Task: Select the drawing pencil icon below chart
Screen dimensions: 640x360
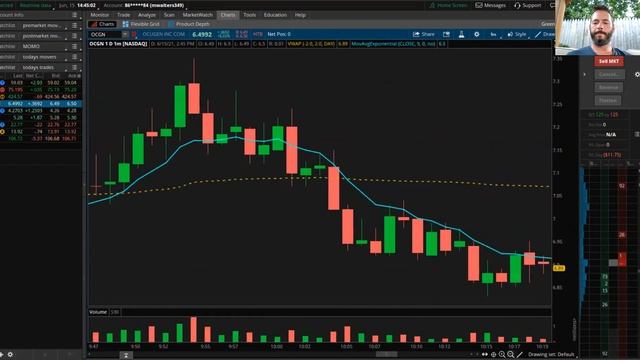Action: point(520,355)
